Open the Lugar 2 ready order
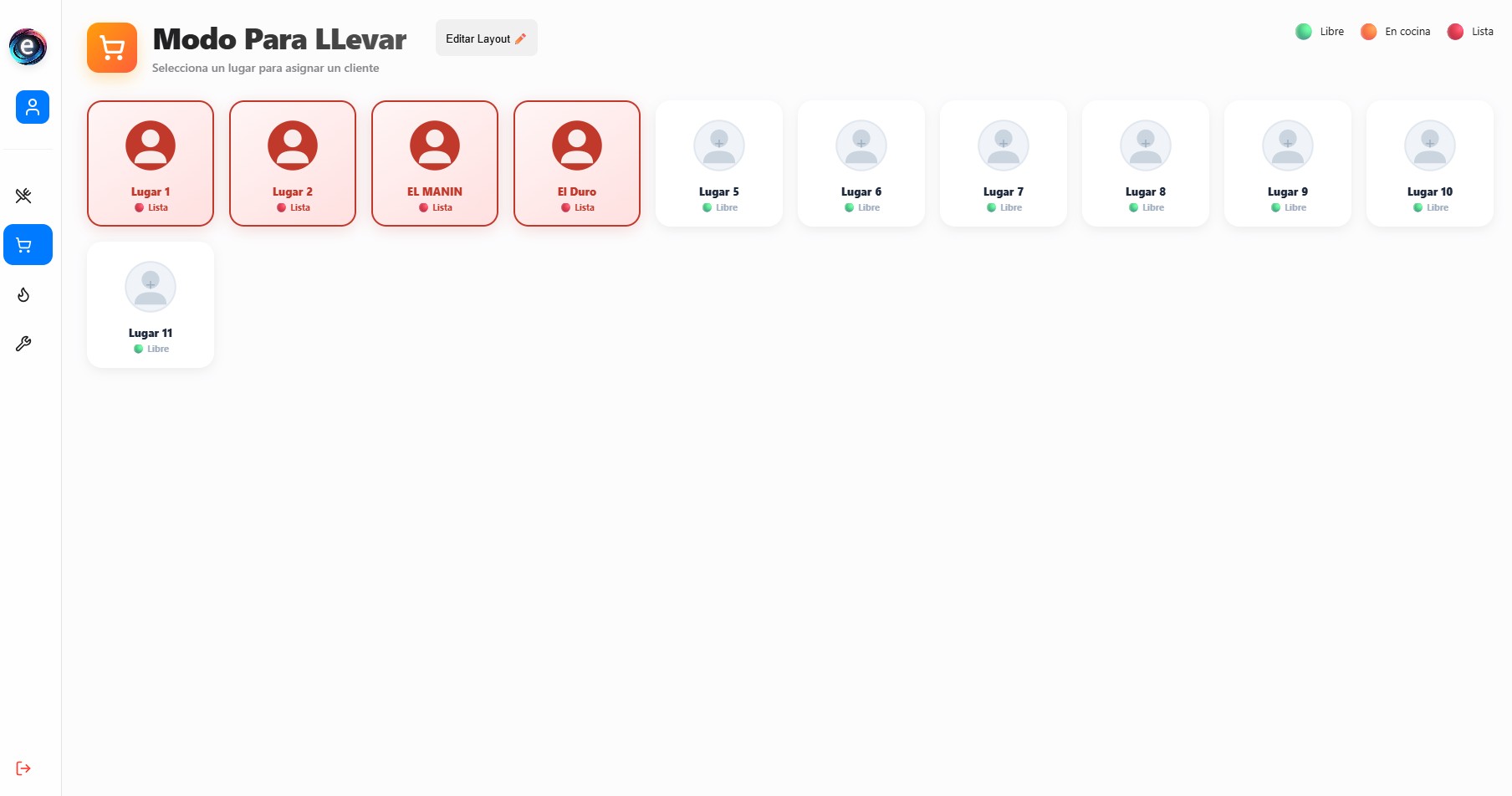 [x=293, y=164]
